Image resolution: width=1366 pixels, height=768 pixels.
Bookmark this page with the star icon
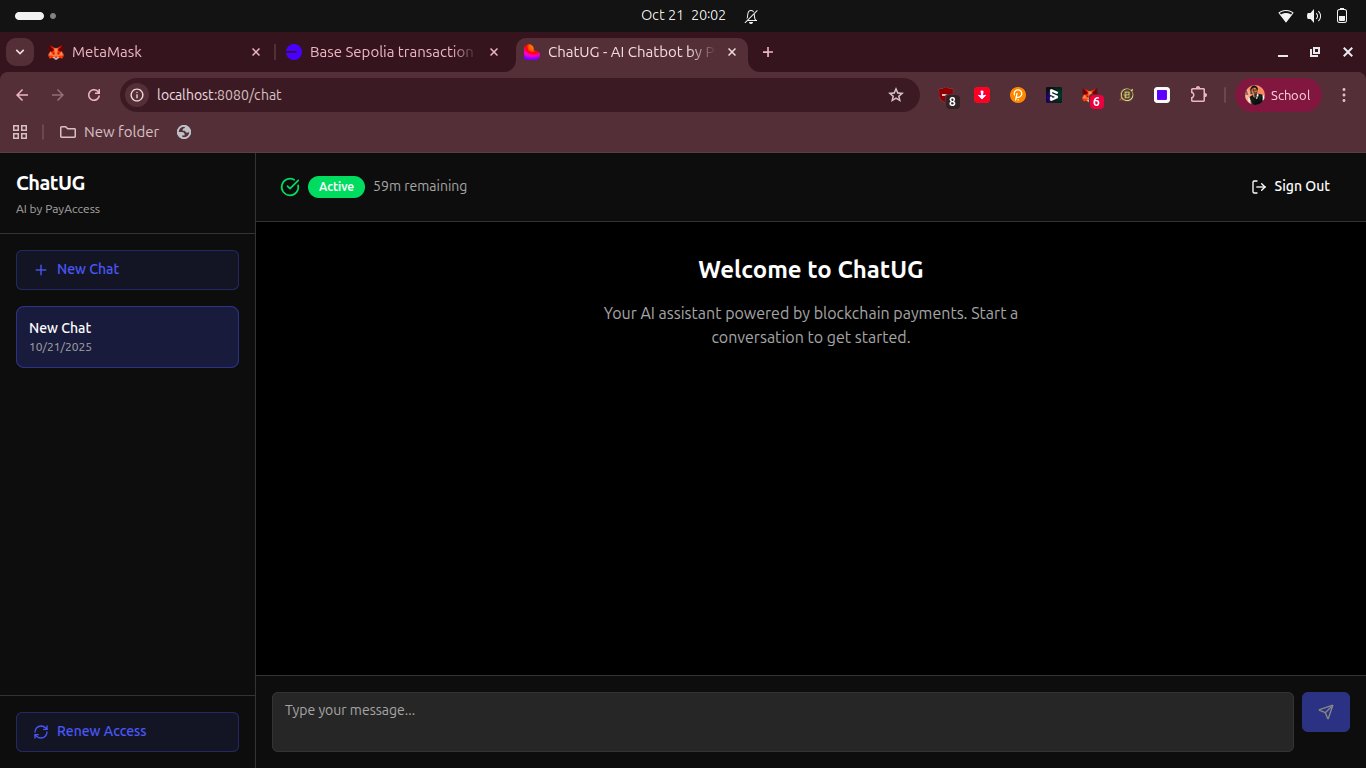click(x=896, y=95)
